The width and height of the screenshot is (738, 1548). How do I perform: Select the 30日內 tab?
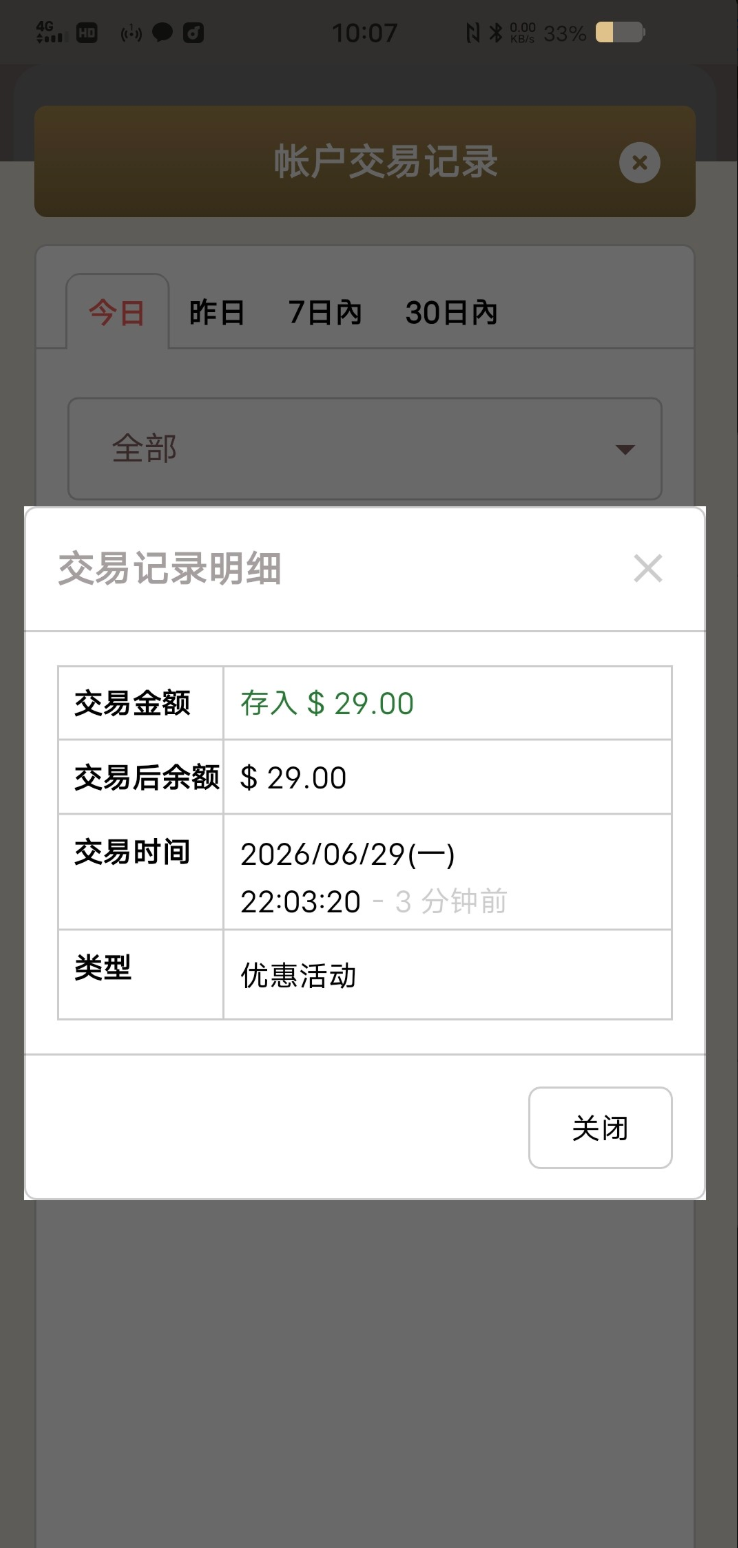[x=451, y=313]
